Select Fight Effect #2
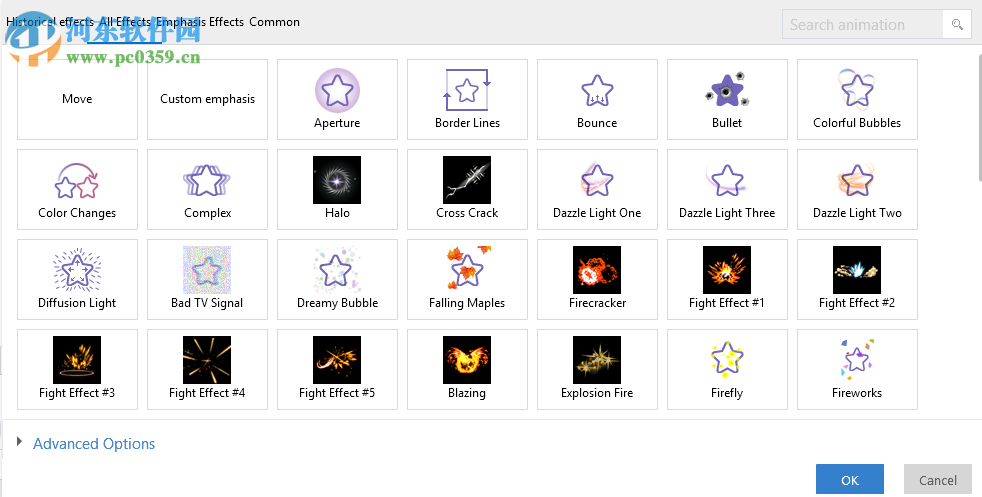This screenshot has height=497, width=982. tap(857, 280)
